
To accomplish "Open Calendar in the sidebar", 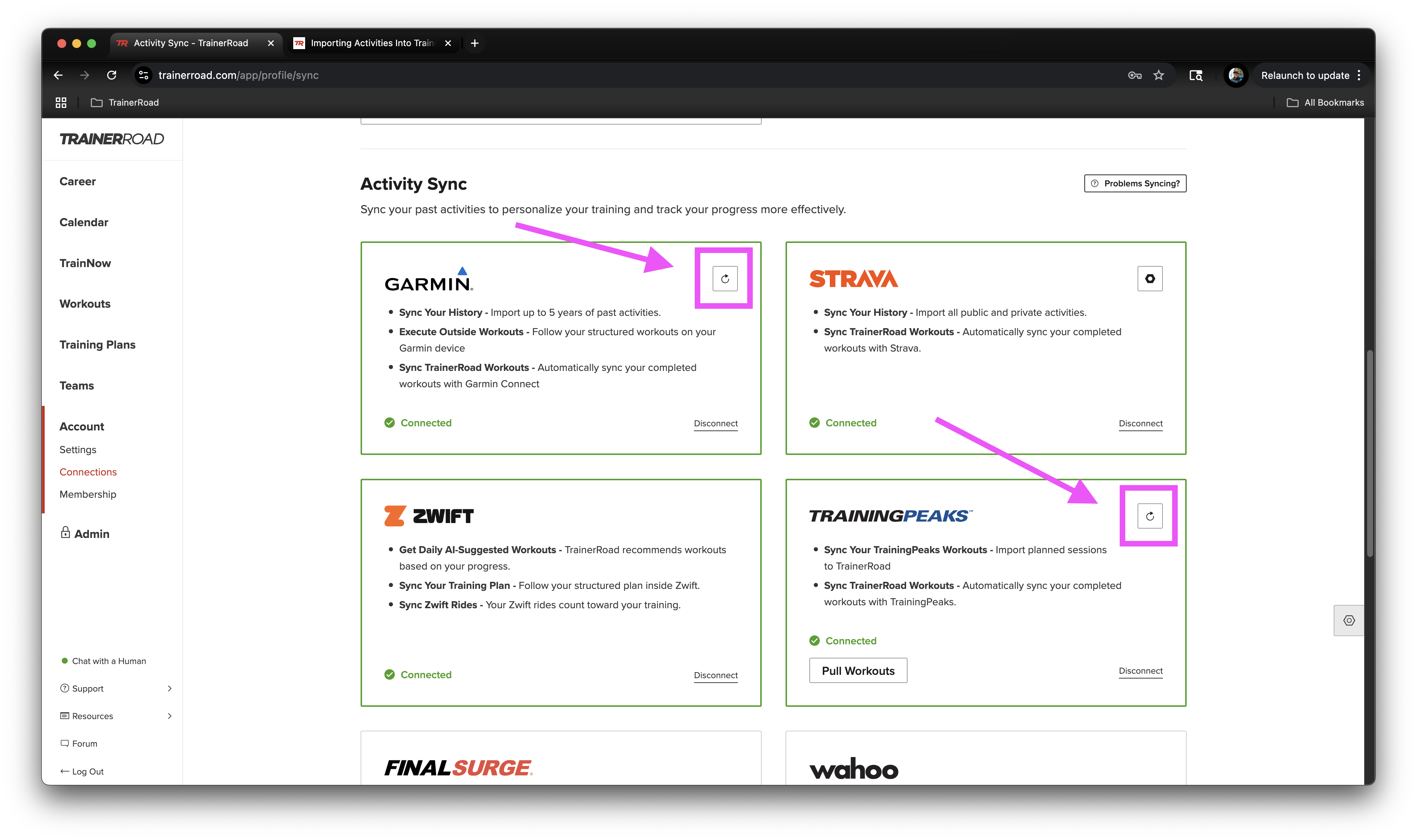I will coord(84,222).
